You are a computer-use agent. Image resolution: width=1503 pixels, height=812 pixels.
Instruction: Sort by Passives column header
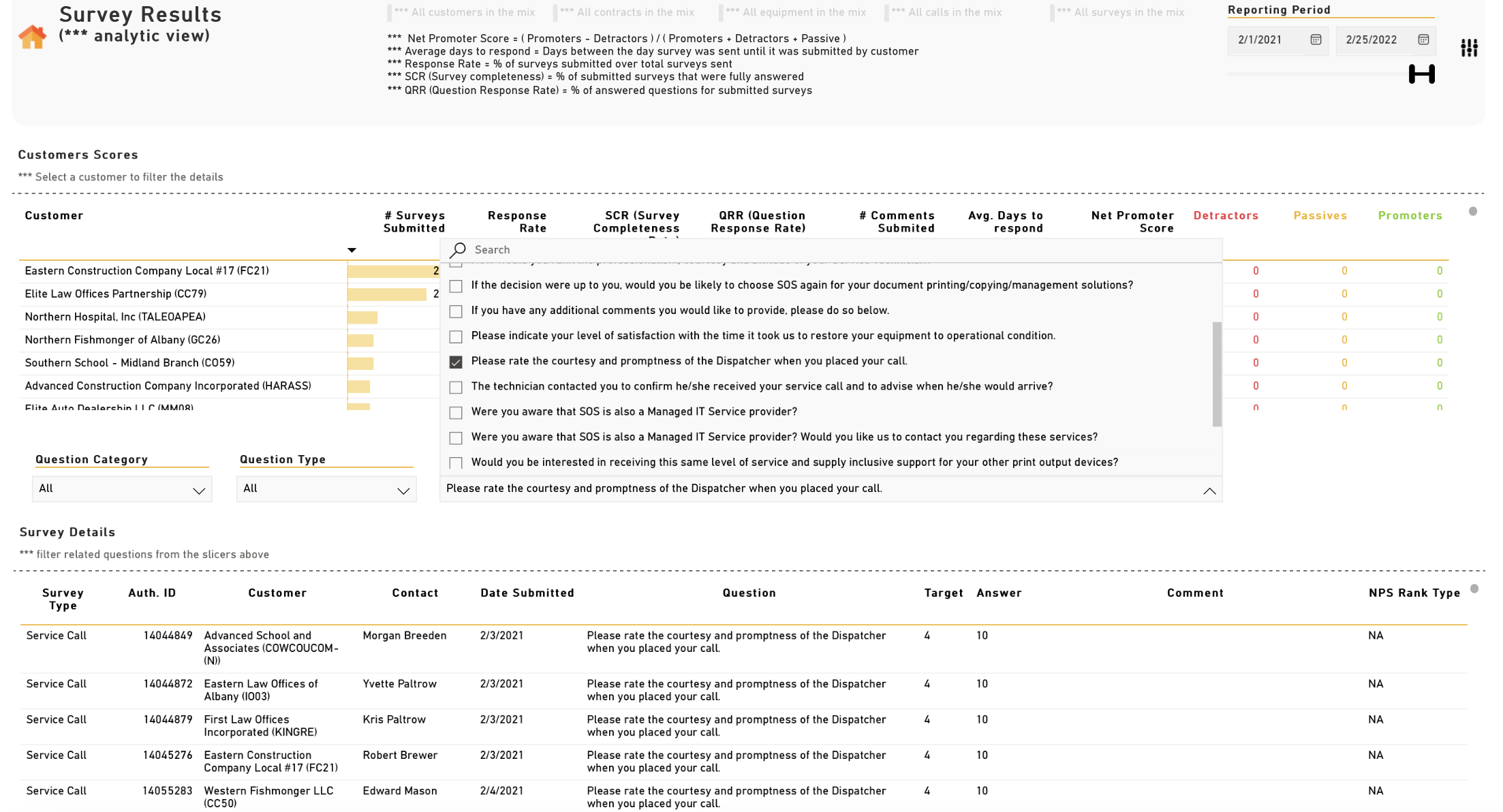[1320, 215]
